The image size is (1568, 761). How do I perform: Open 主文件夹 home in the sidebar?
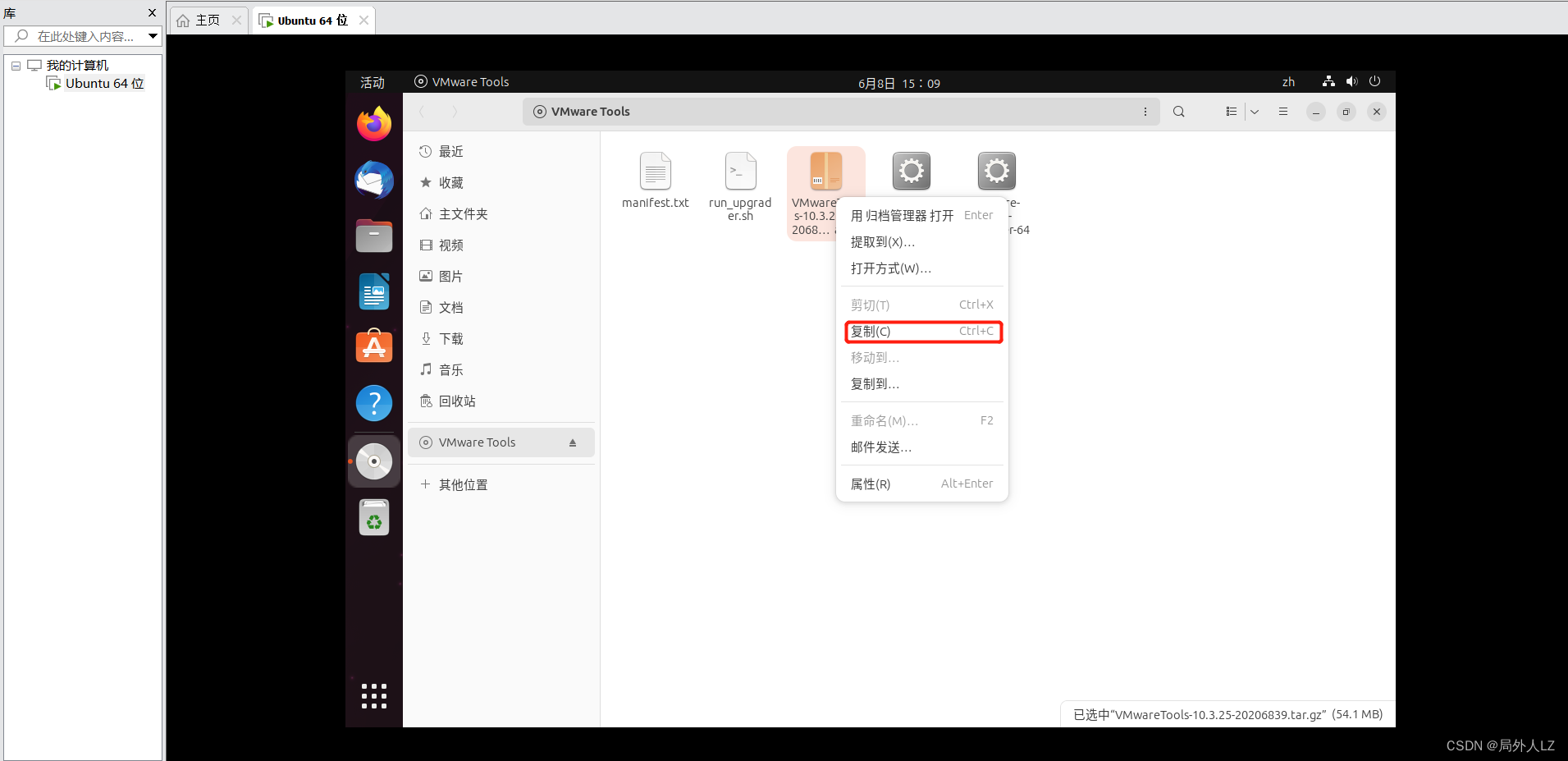(501, 214)
